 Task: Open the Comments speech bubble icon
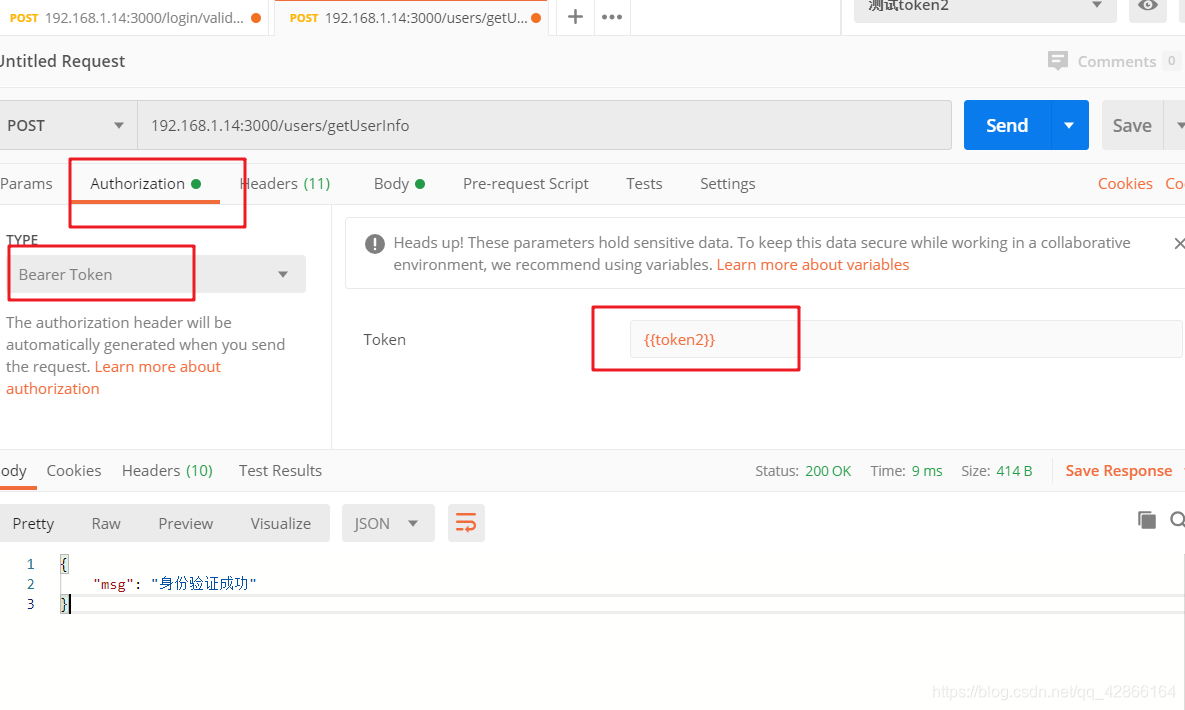tap(1058, 61)
